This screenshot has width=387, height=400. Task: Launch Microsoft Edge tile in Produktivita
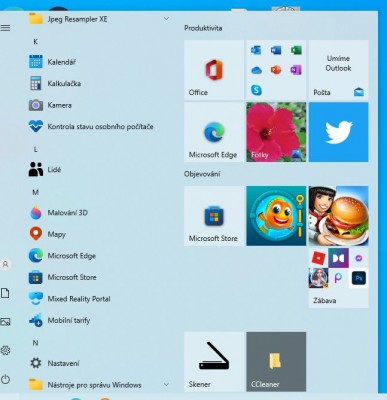(214, 132)
